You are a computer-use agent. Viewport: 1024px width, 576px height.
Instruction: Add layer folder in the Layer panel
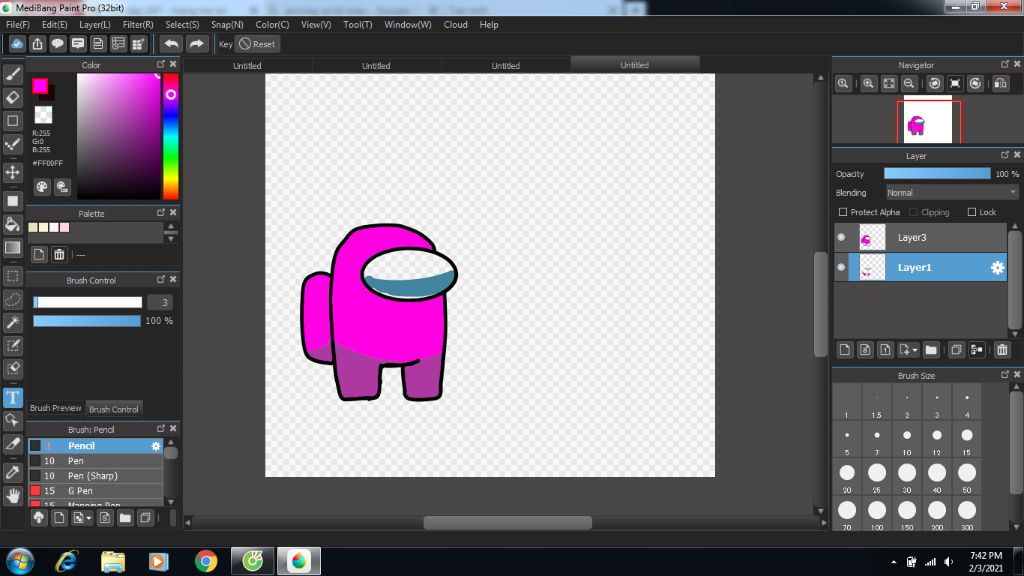click(931, 350)
